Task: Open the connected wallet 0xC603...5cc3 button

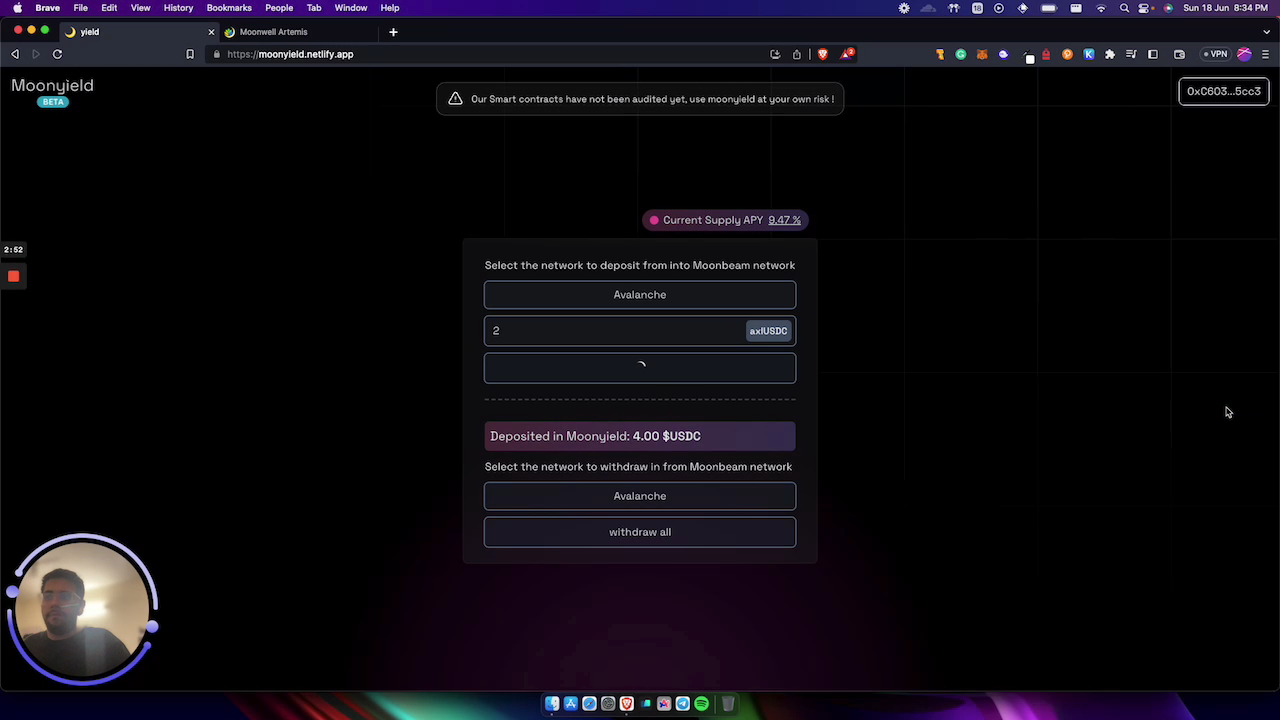Action: coord(1223,91)
